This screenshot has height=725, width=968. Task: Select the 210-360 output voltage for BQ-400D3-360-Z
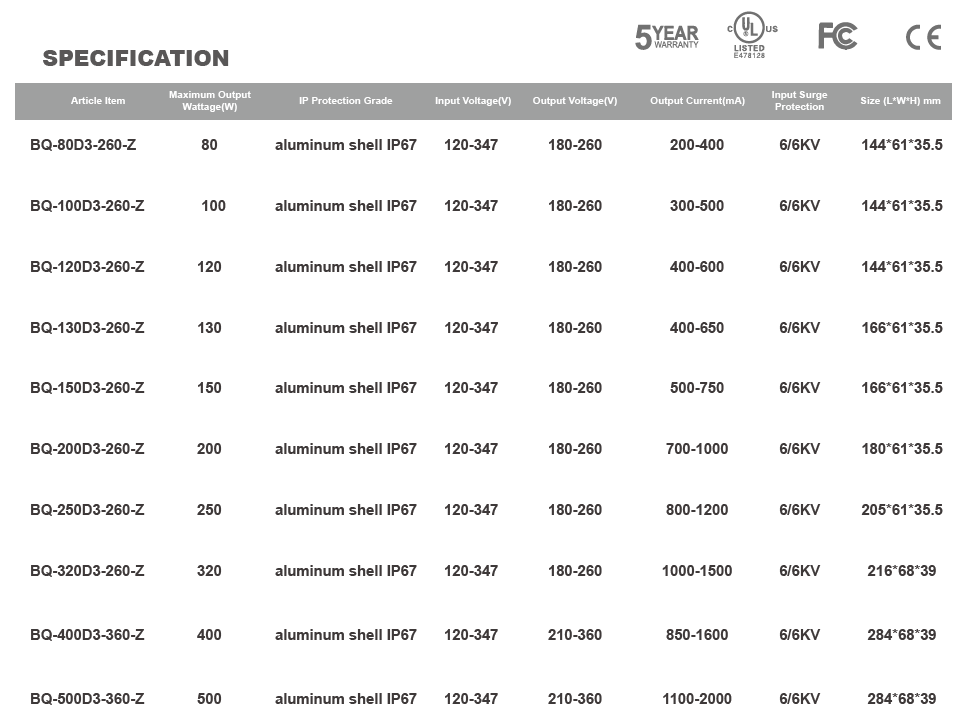pos(575,635)
